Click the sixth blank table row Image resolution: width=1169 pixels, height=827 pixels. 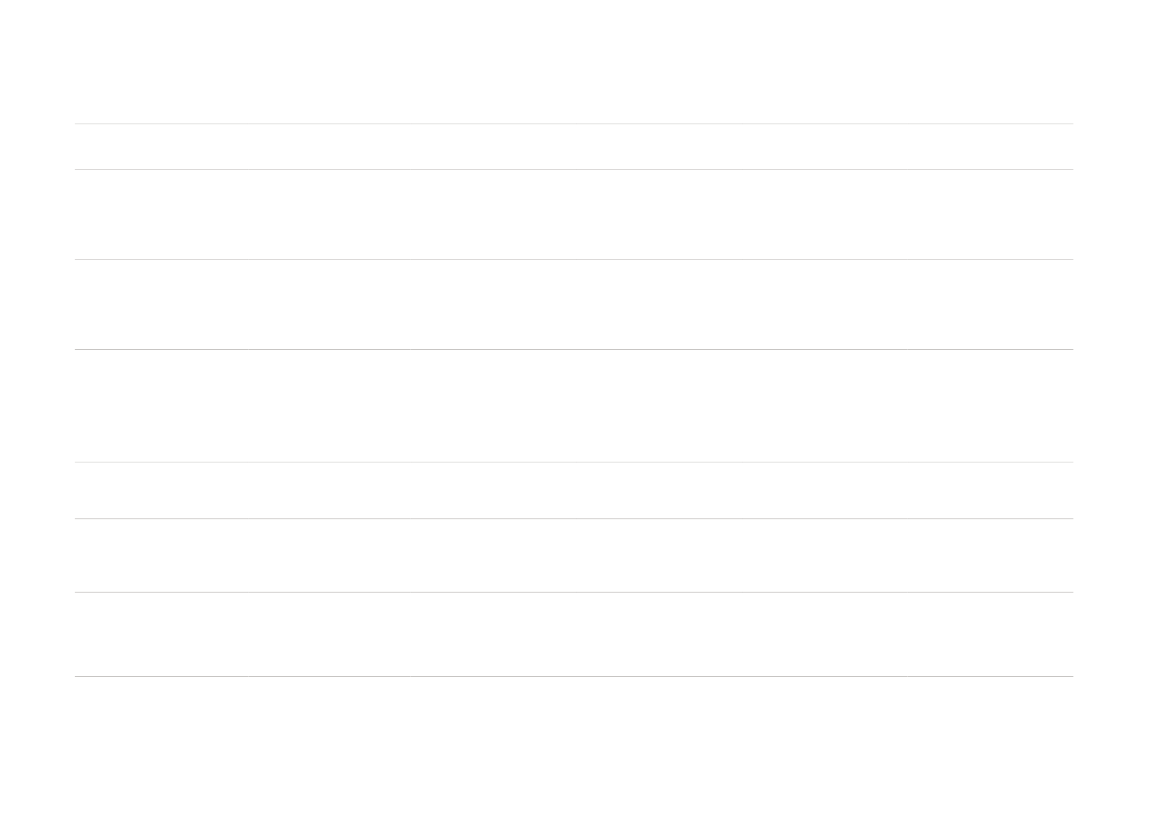click(x=573, y=556)
